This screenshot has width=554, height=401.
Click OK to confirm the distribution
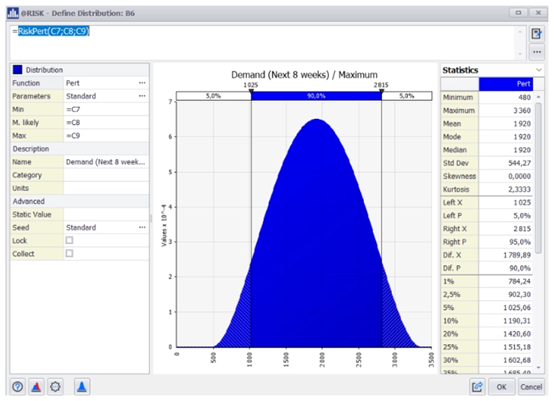501,387
